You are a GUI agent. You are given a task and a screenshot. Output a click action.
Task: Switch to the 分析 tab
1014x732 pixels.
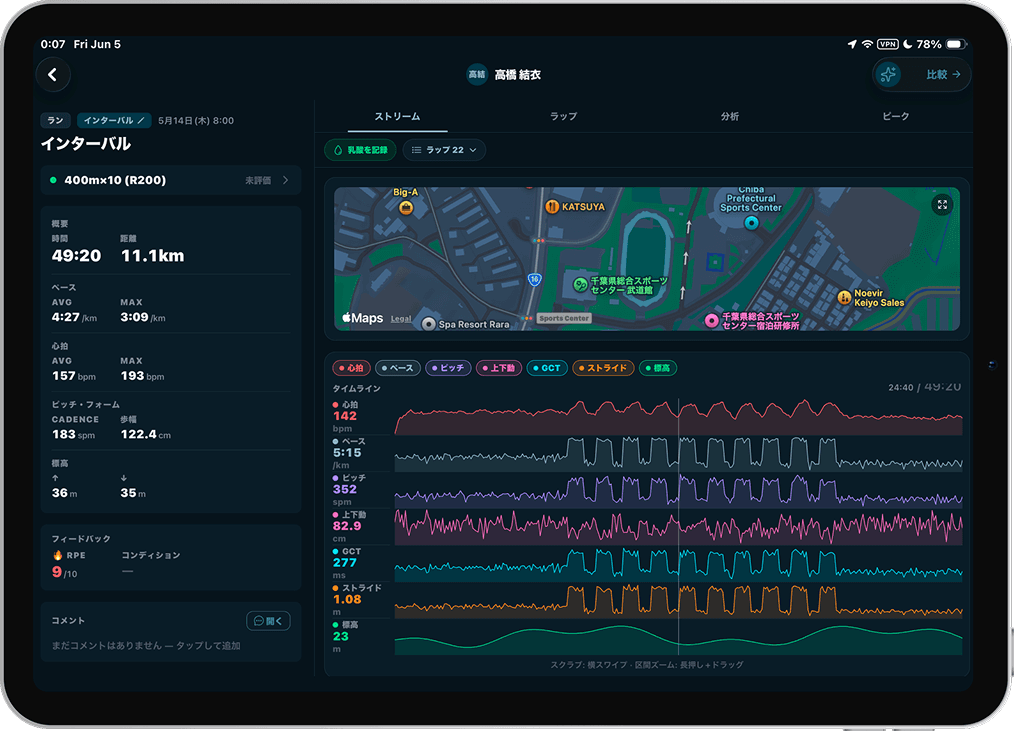click(x=729, y=116)
